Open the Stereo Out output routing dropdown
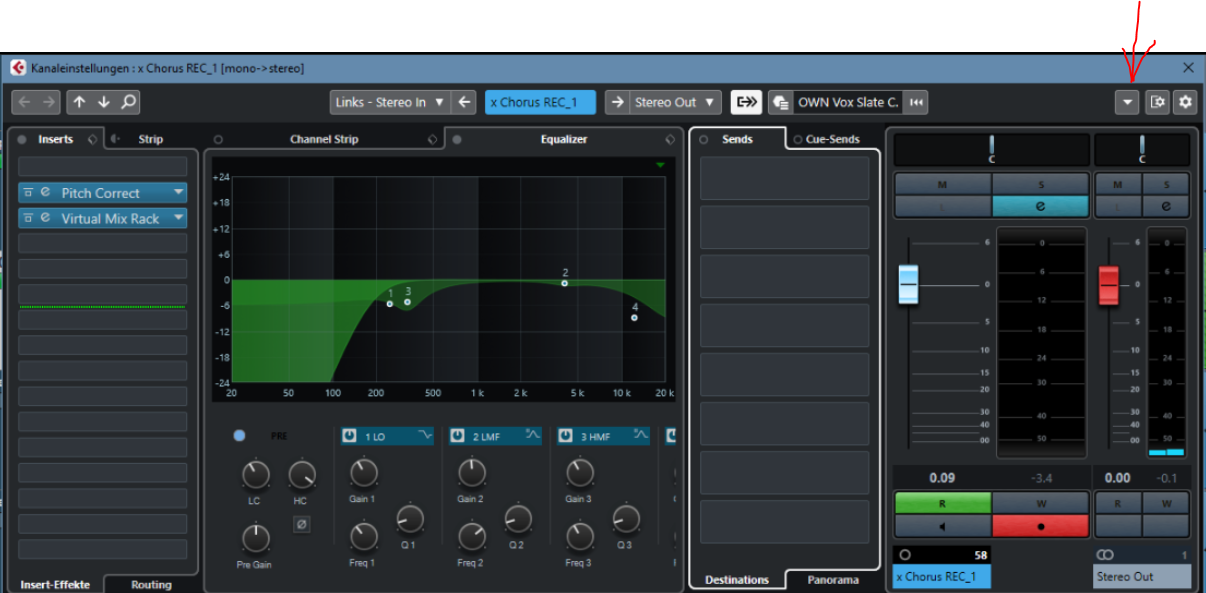This screenshot has height=593, width=1206. point(677,102)
